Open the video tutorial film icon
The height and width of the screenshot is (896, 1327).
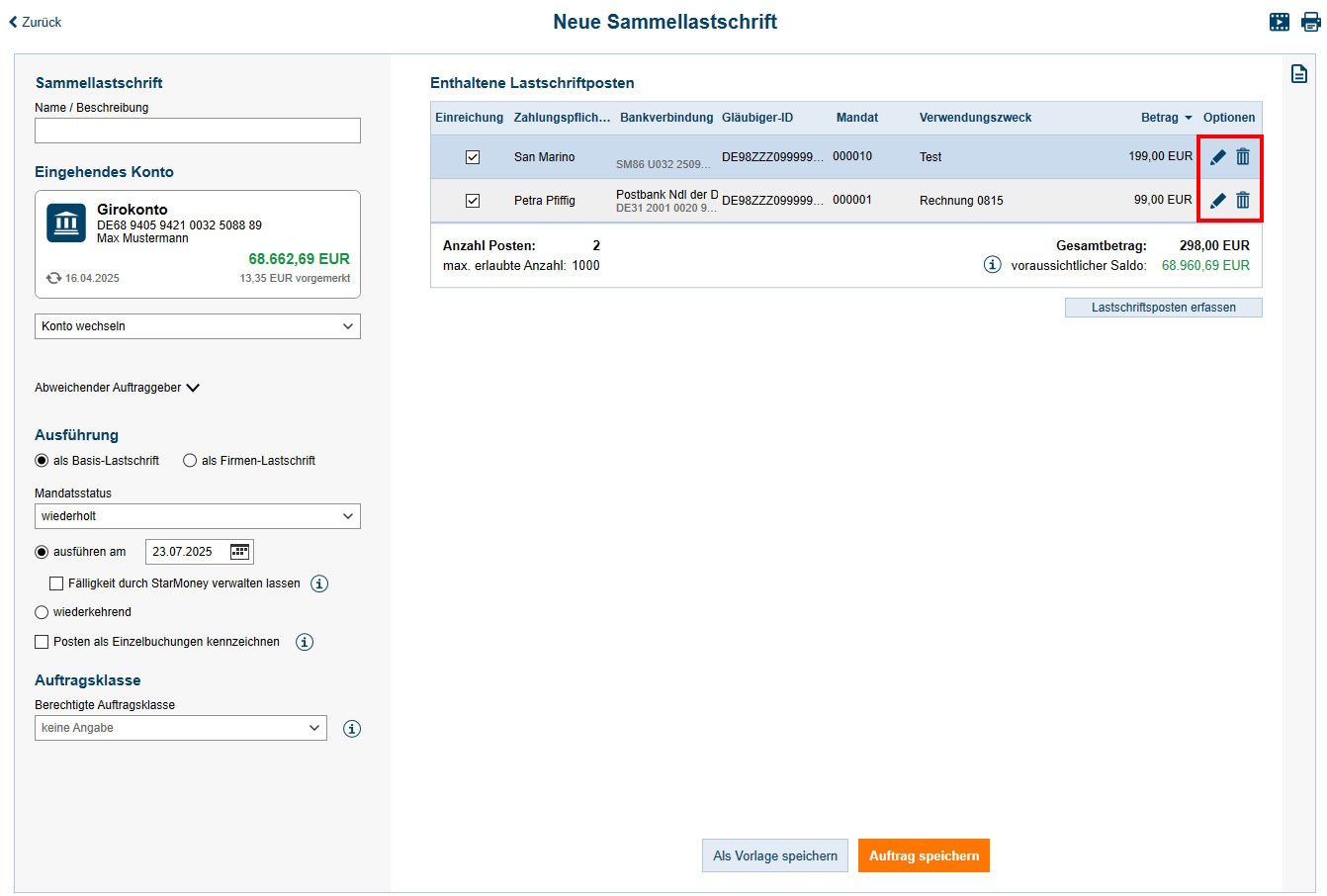coord(1280,22)
